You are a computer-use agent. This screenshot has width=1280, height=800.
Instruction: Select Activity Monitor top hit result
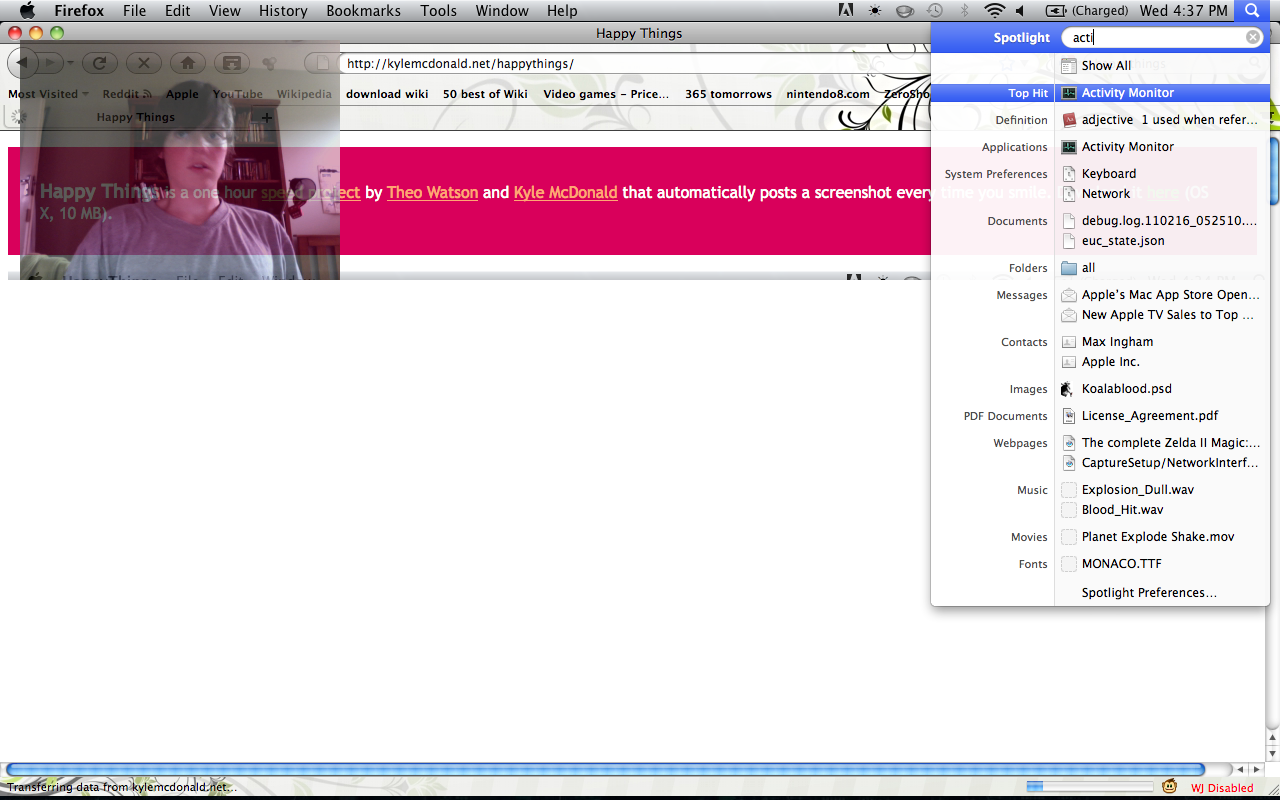pos(1127,93)
